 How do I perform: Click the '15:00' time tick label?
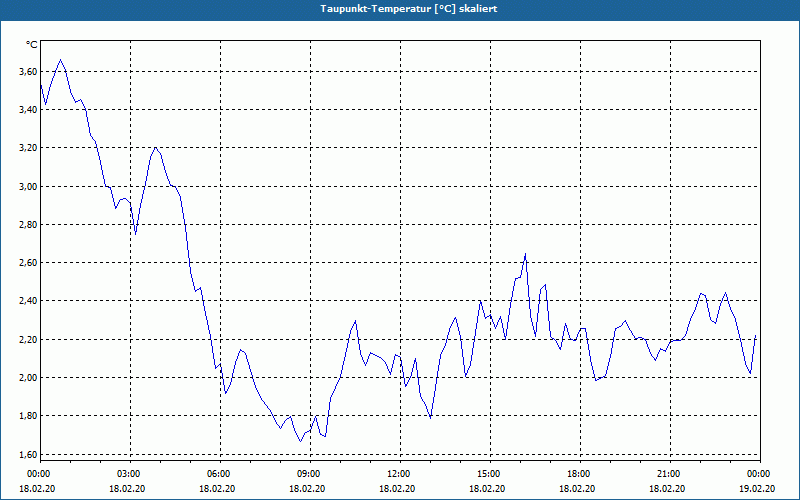(x=488, y=474)
